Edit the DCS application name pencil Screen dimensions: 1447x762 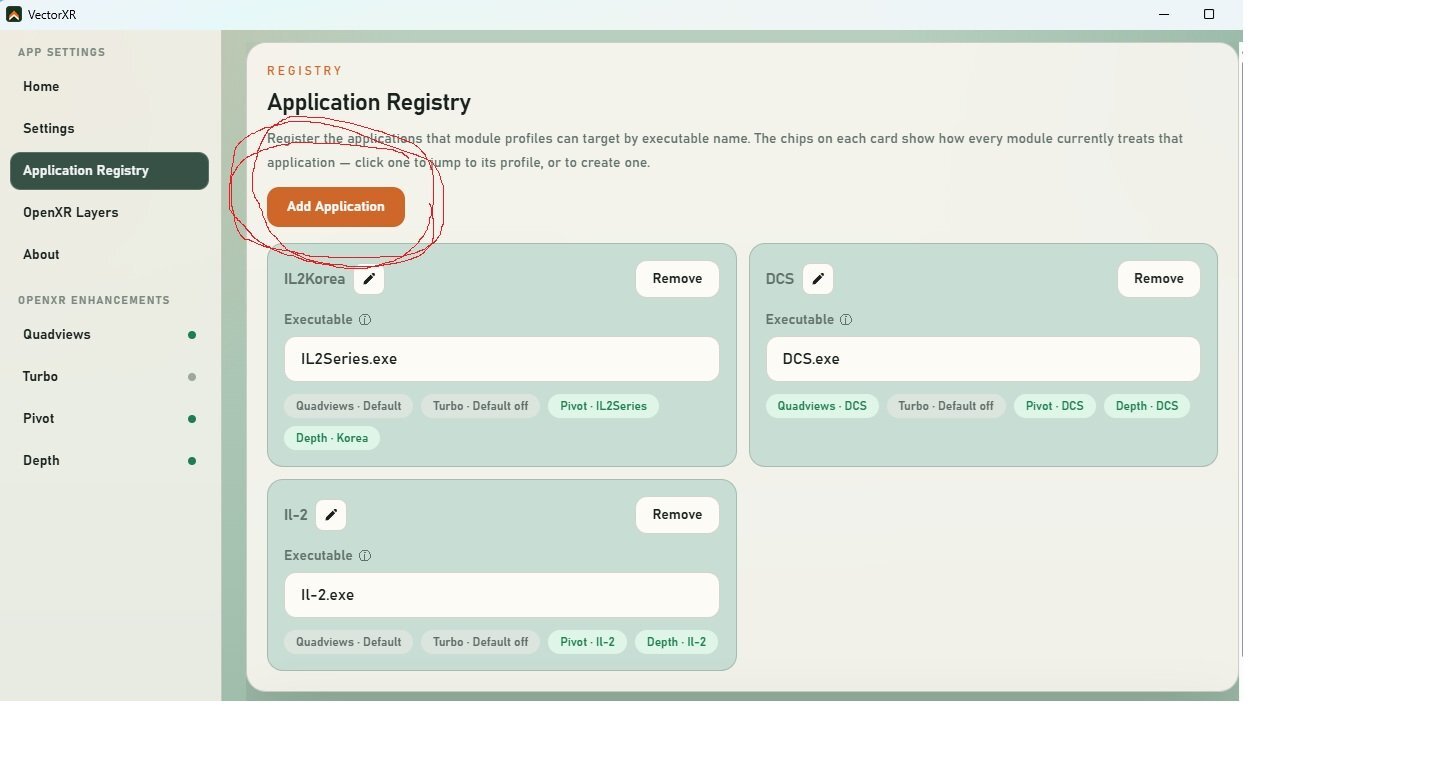[x=818, y=279]
